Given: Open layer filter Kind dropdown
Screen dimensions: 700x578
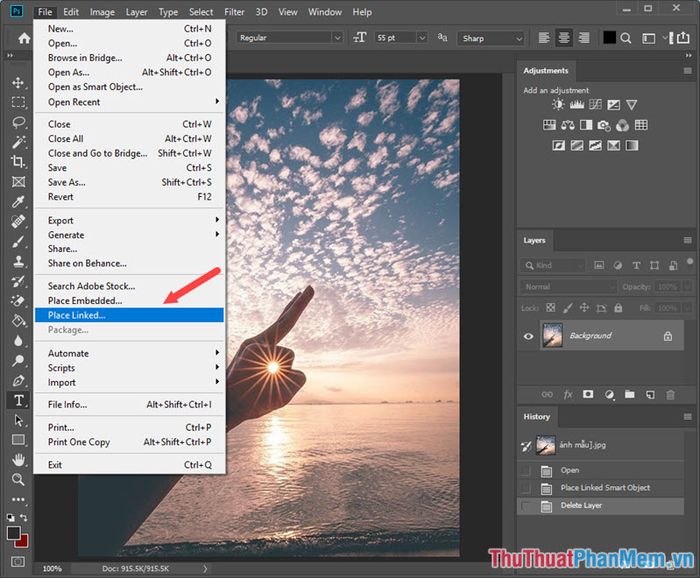Looking at the screenshot, I should tap(553, 266).
